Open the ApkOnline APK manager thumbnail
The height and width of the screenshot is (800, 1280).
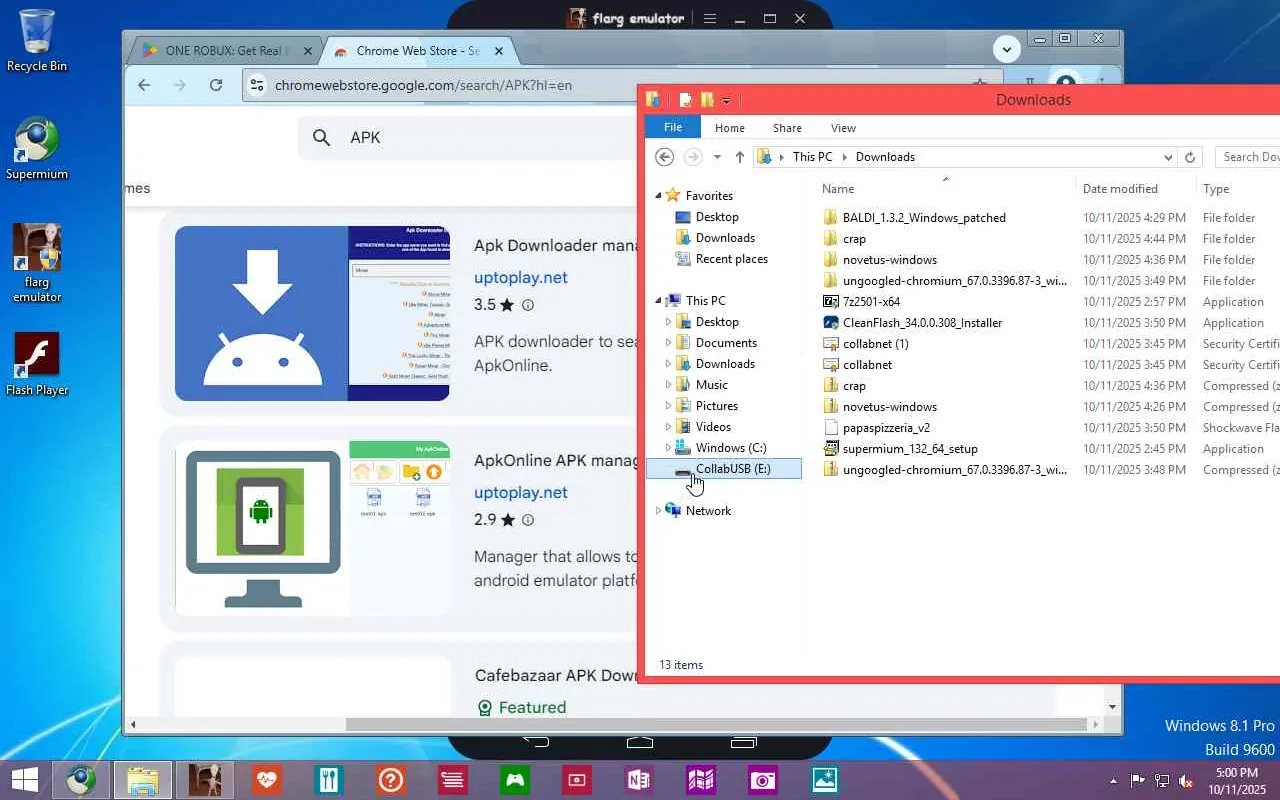pos(312,528)
